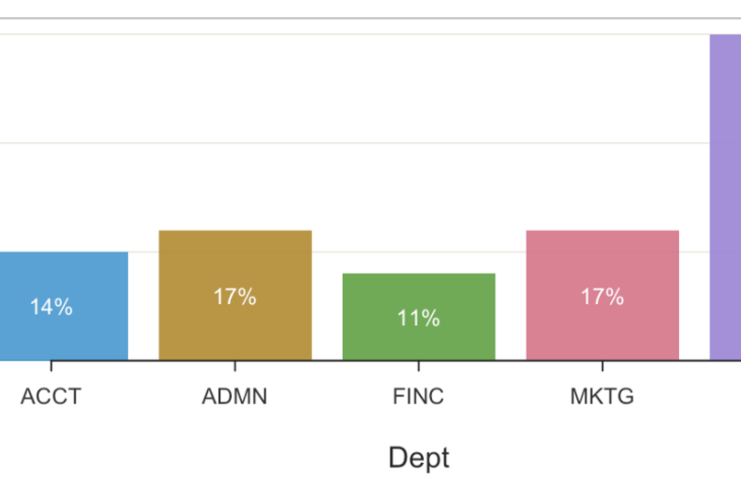Click the 14% label inside the ACCT bar
This screenshot has width=741, height=486.
[51, 308]
